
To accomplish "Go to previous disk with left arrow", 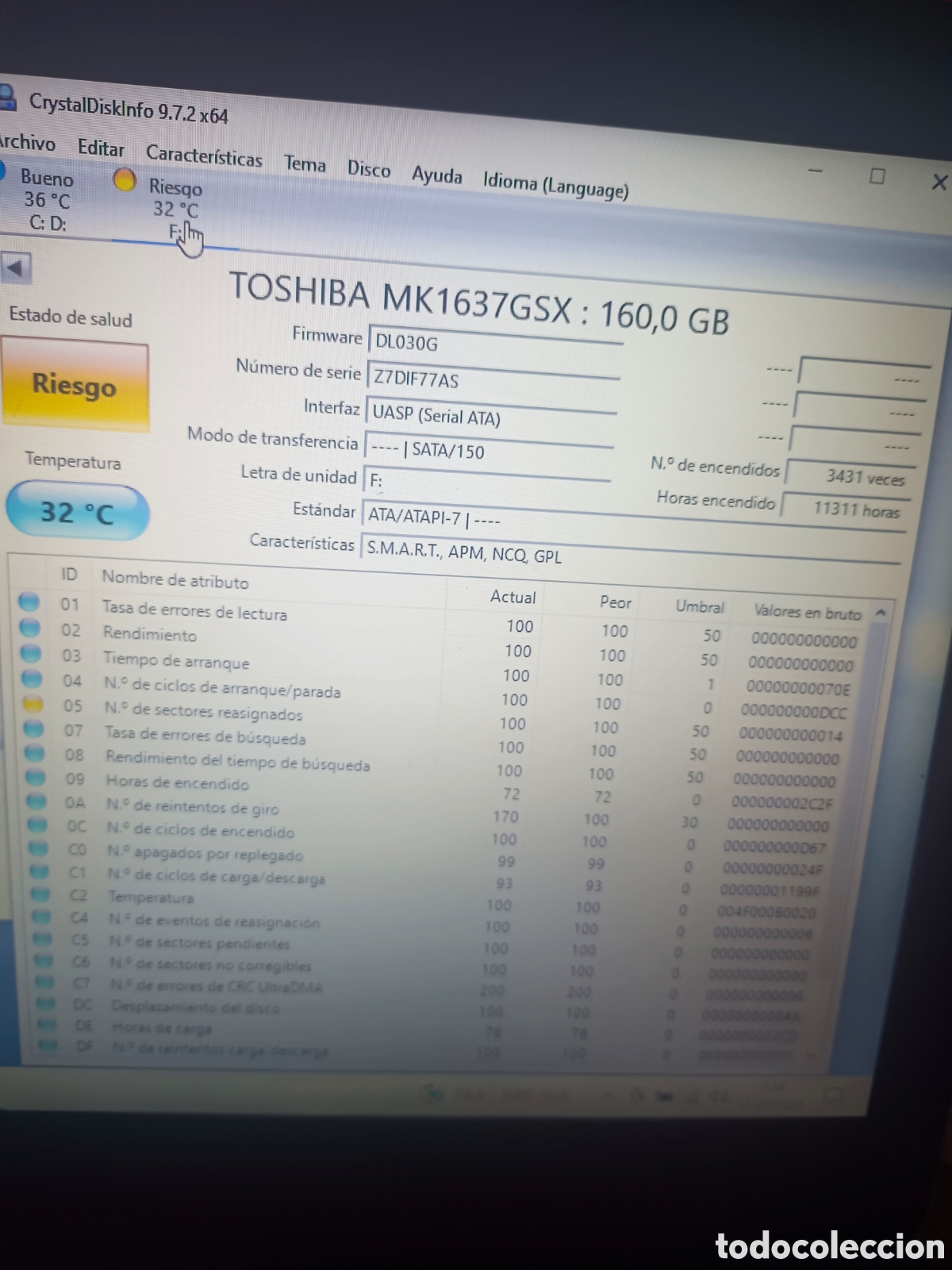I will 15,267.
